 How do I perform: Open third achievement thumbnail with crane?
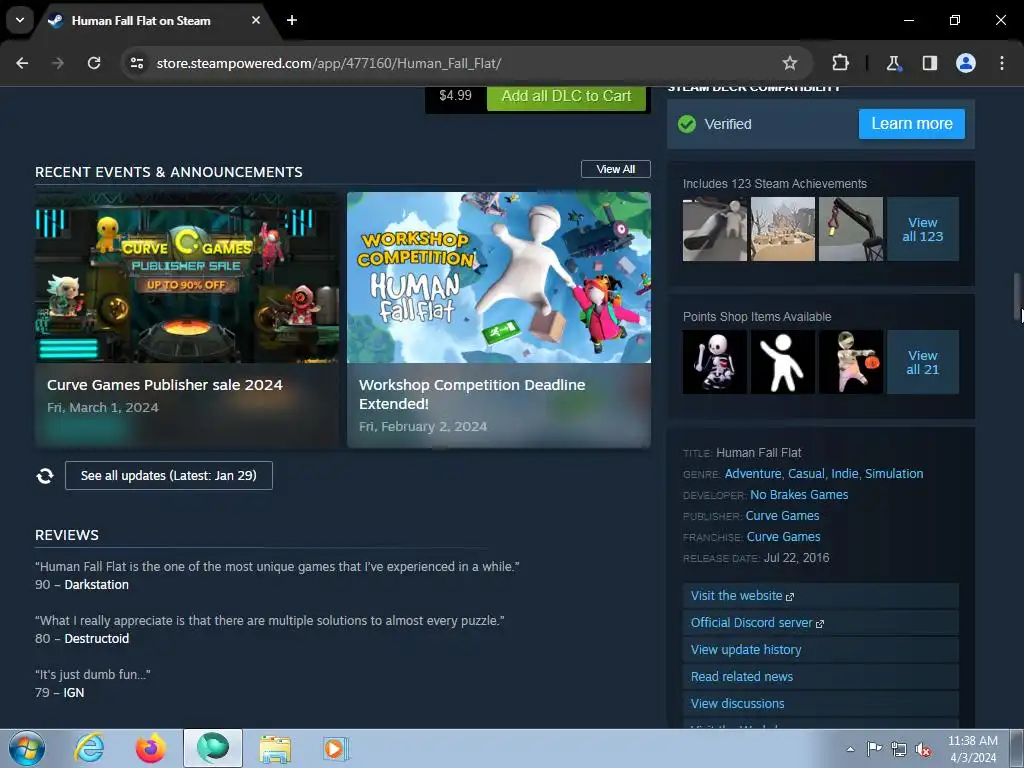pos(850,229)
